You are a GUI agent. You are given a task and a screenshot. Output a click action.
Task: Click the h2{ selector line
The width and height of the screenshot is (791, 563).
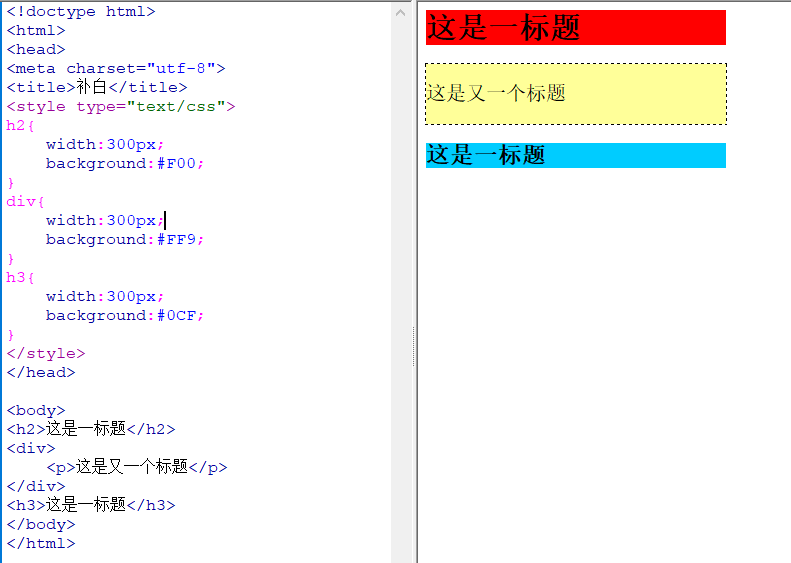point(20,126)
